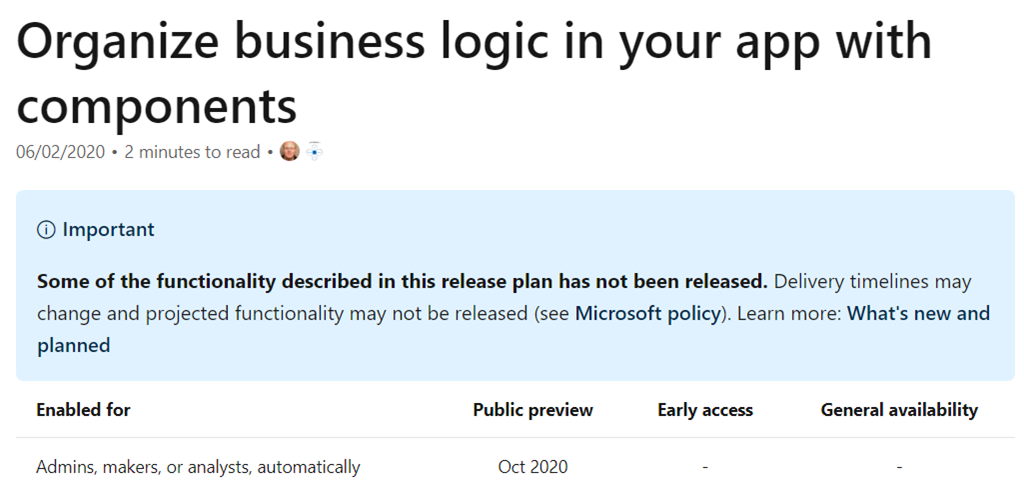Click the bold not been released sentence
This screenshot has width=1024, height=504.
click(x=402, y=281)
